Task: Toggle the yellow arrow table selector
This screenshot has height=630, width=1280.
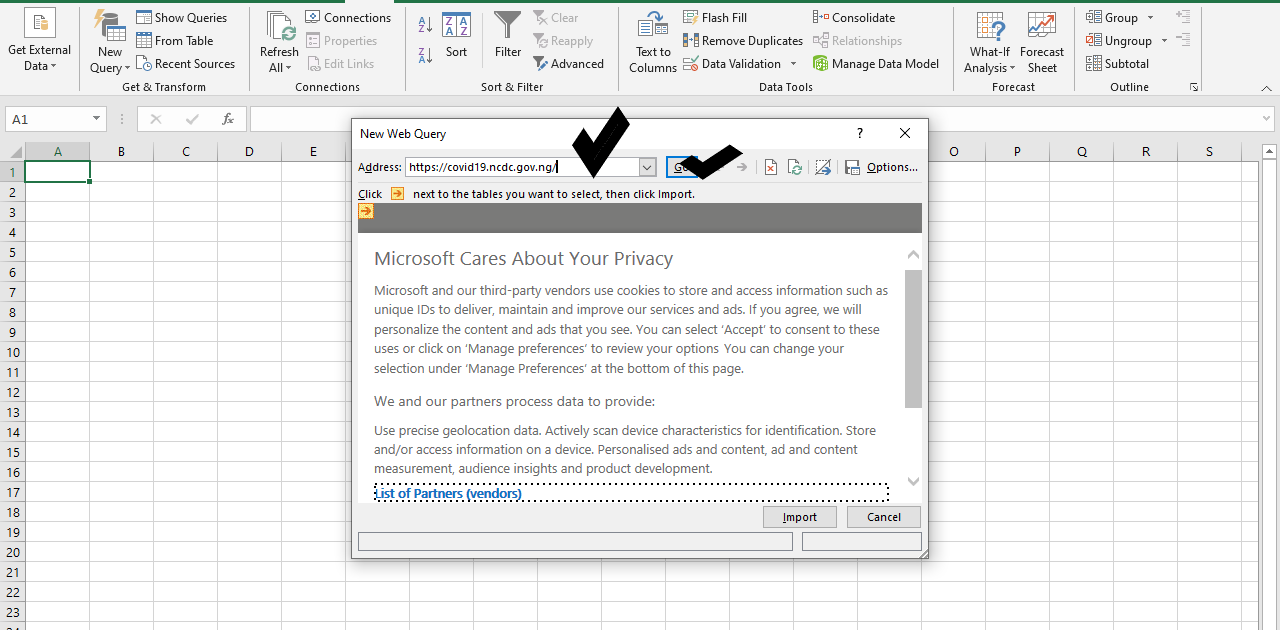Action: pyautogui.click(x=366, y=212)
